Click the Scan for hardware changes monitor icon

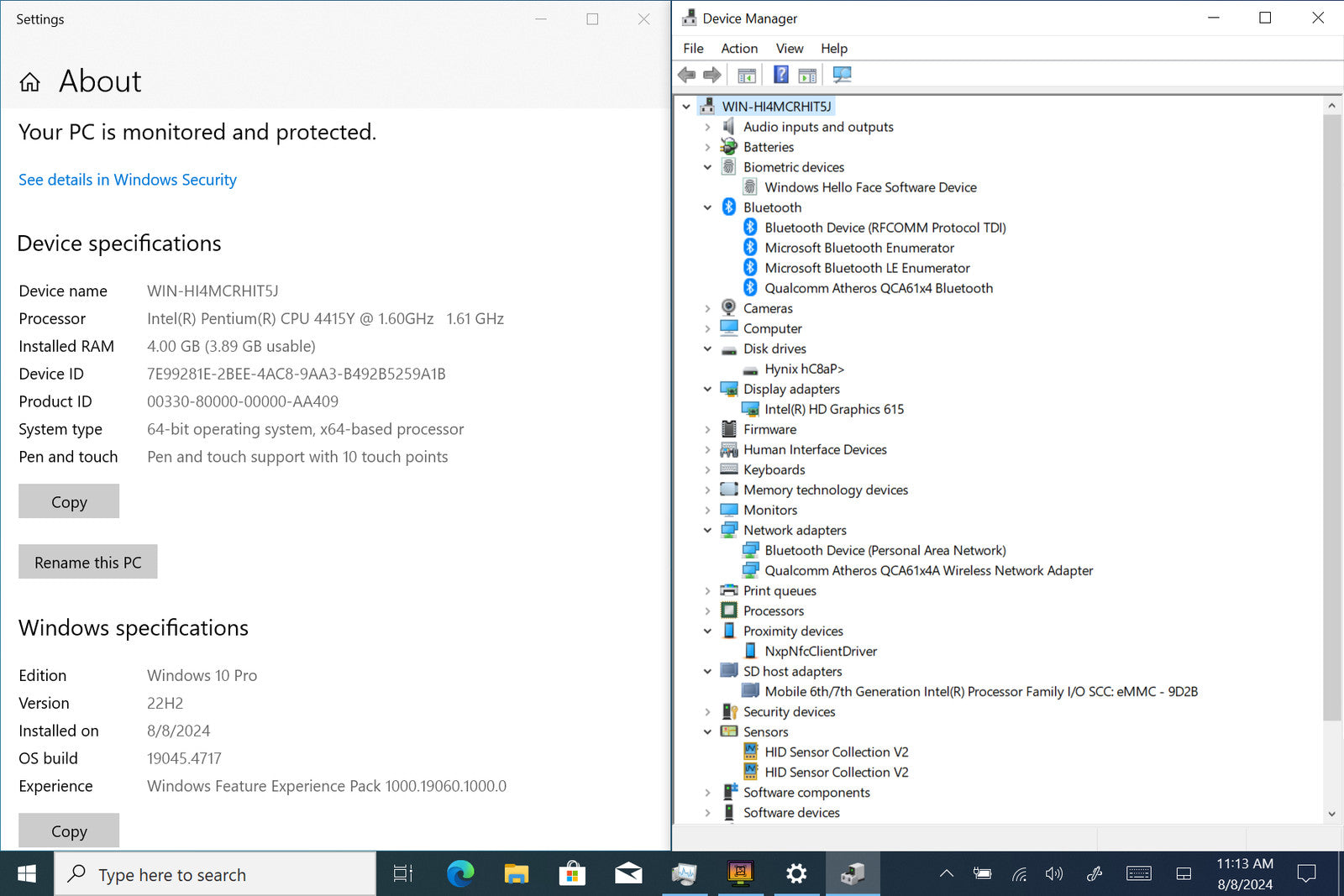(x=842, y=75)
